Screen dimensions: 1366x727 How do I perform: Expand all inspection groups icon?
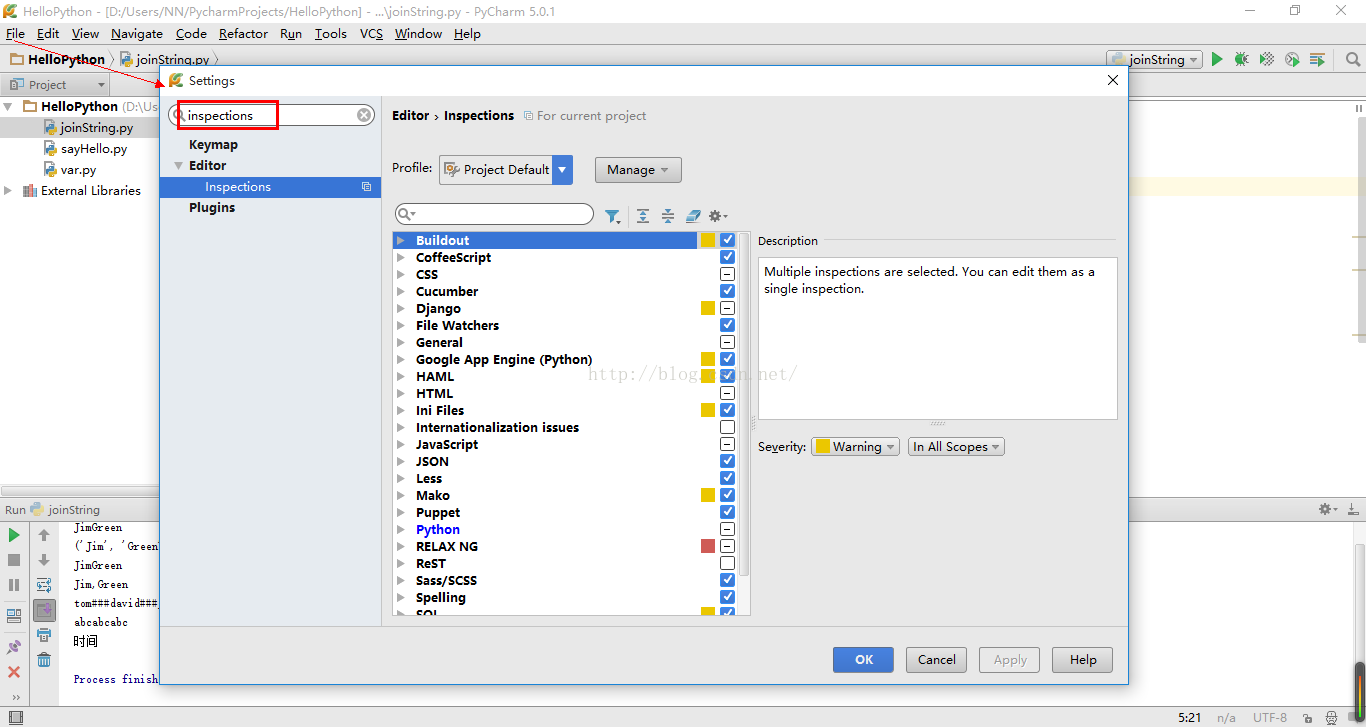[642, 215]
